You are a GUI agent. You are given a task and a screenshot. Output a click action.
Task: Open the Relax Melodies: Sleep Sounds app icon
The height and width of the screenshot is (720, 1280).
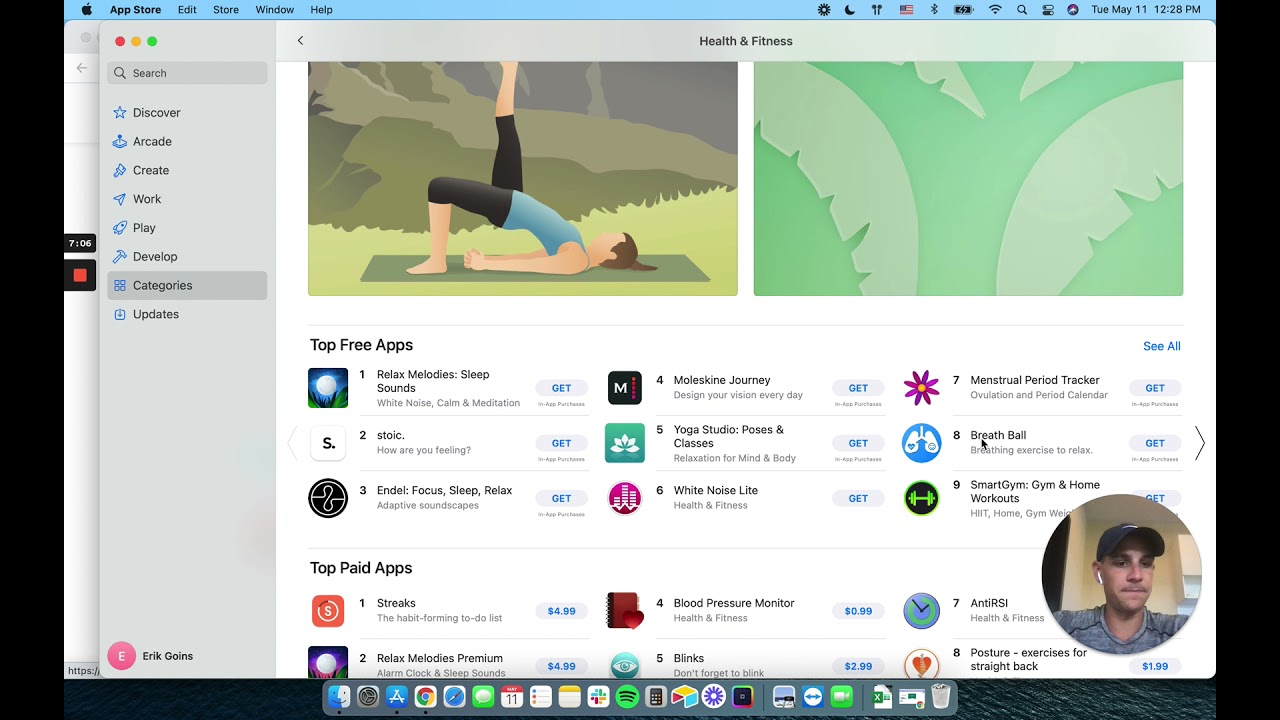pos(328,388)
